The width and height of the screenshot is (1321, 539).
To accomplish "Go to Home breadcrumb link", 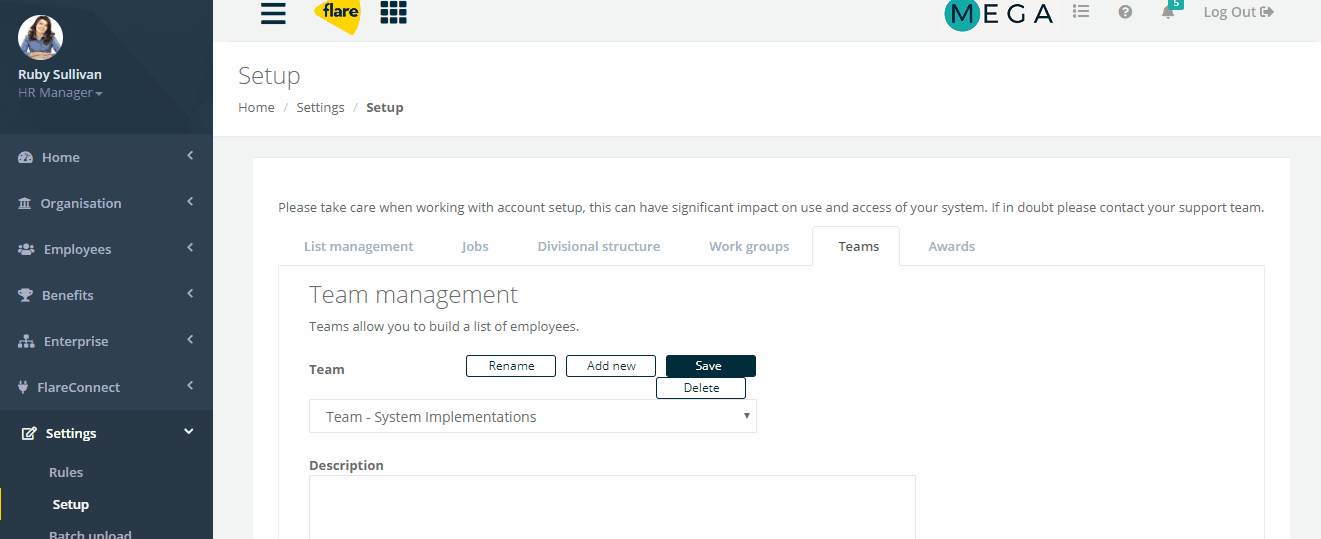I will point(256,107).
